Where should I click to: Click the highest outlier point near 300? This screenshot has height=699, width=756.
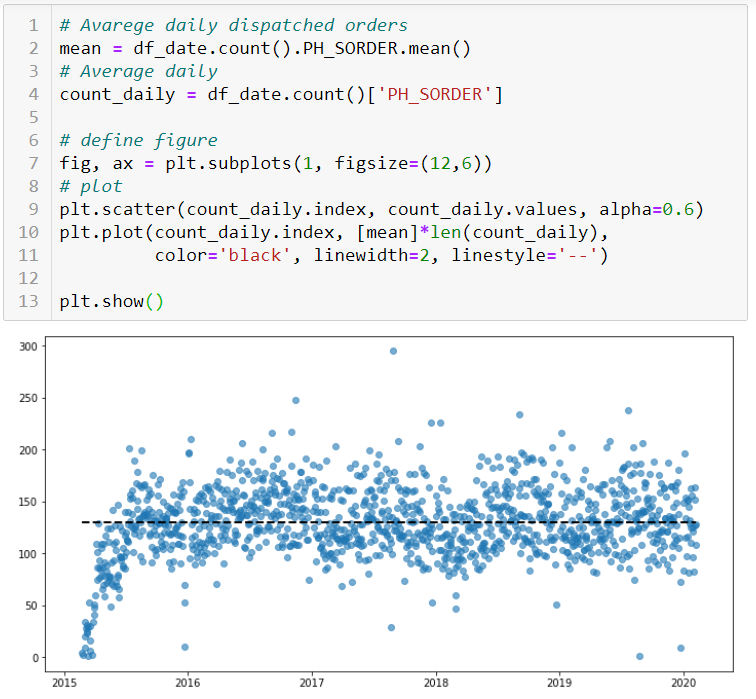(393, 351)
